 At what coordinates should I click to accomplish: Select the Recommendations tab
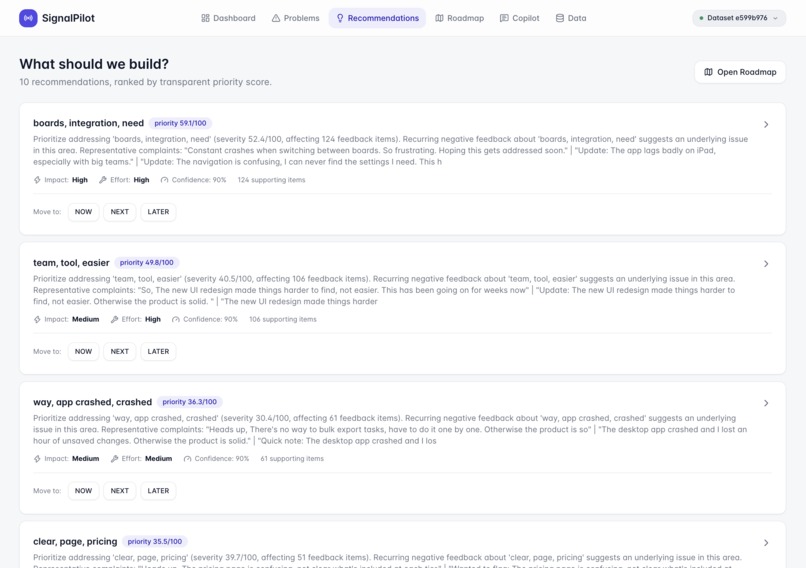click(x=377, y=18)
